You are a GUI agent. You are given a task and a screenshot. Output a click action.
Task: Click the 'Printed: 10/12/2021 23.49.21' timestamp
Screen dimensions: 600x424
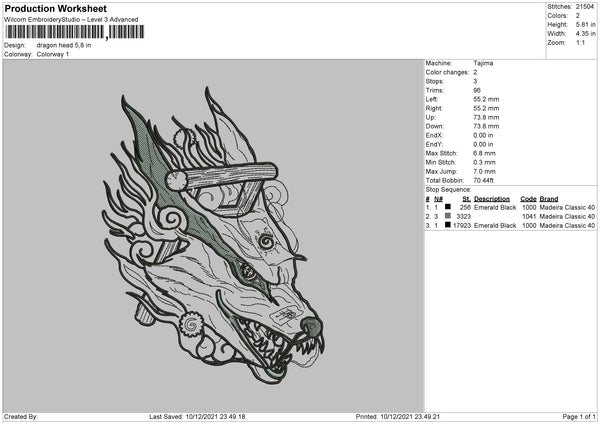[398, 417]
